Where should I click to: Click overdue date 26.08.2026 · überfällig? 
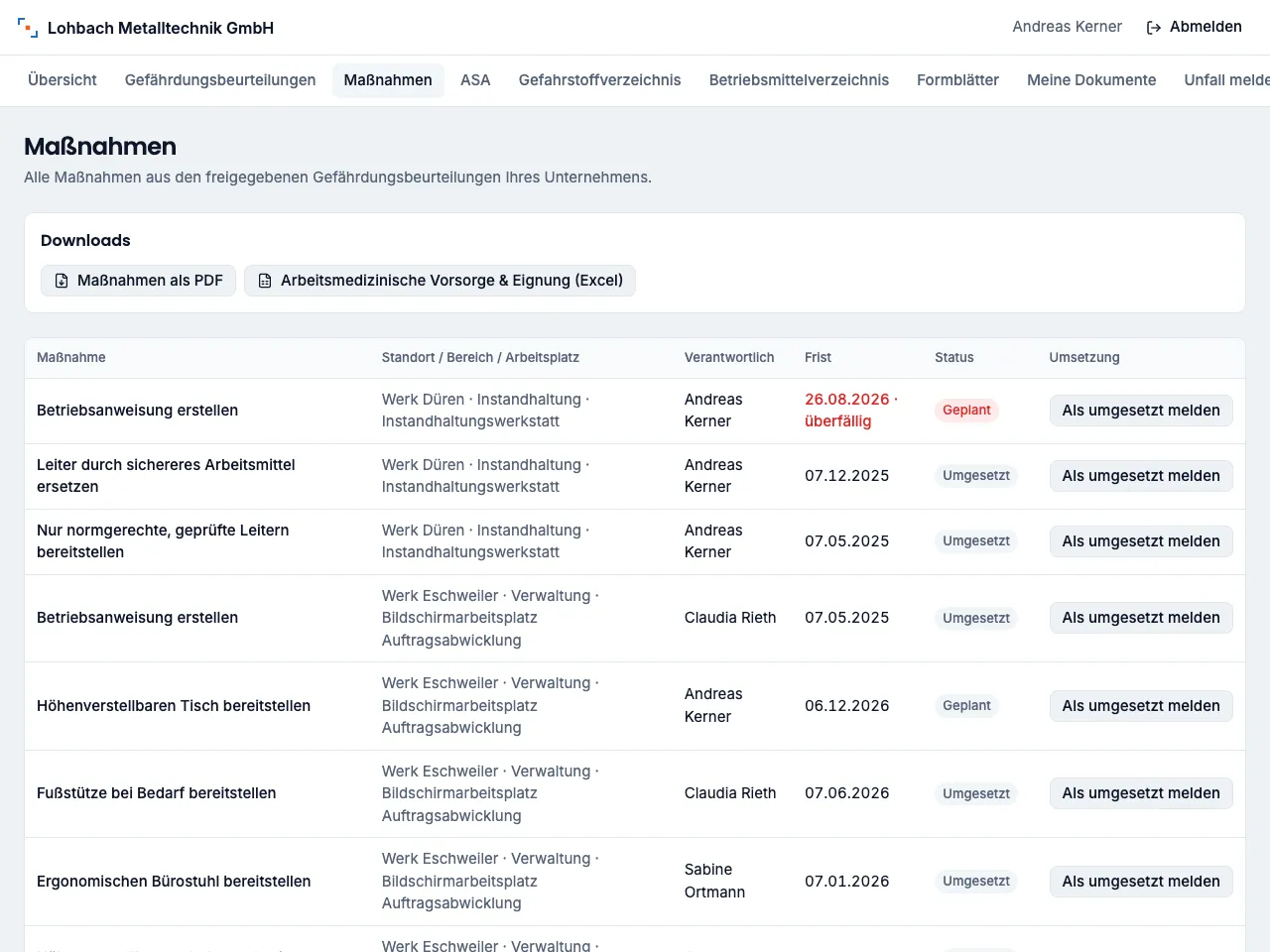tap(851, 411)
